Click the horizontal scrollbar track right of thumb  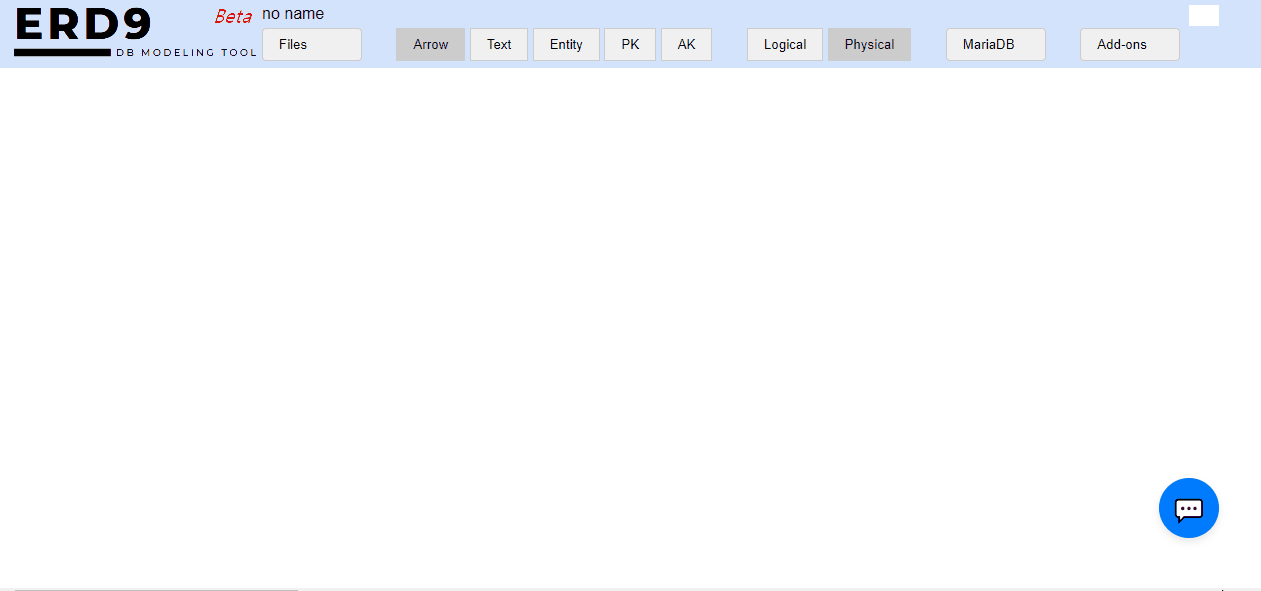point(750,589)
